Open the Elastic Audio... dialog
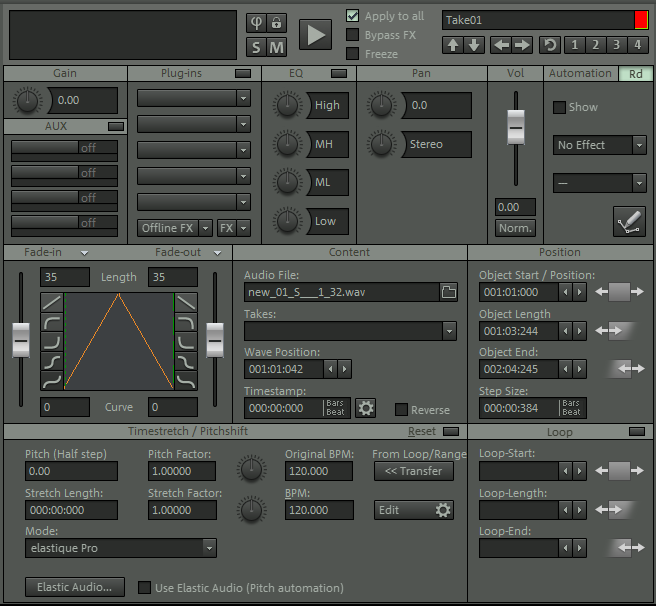 click(75, 587)
